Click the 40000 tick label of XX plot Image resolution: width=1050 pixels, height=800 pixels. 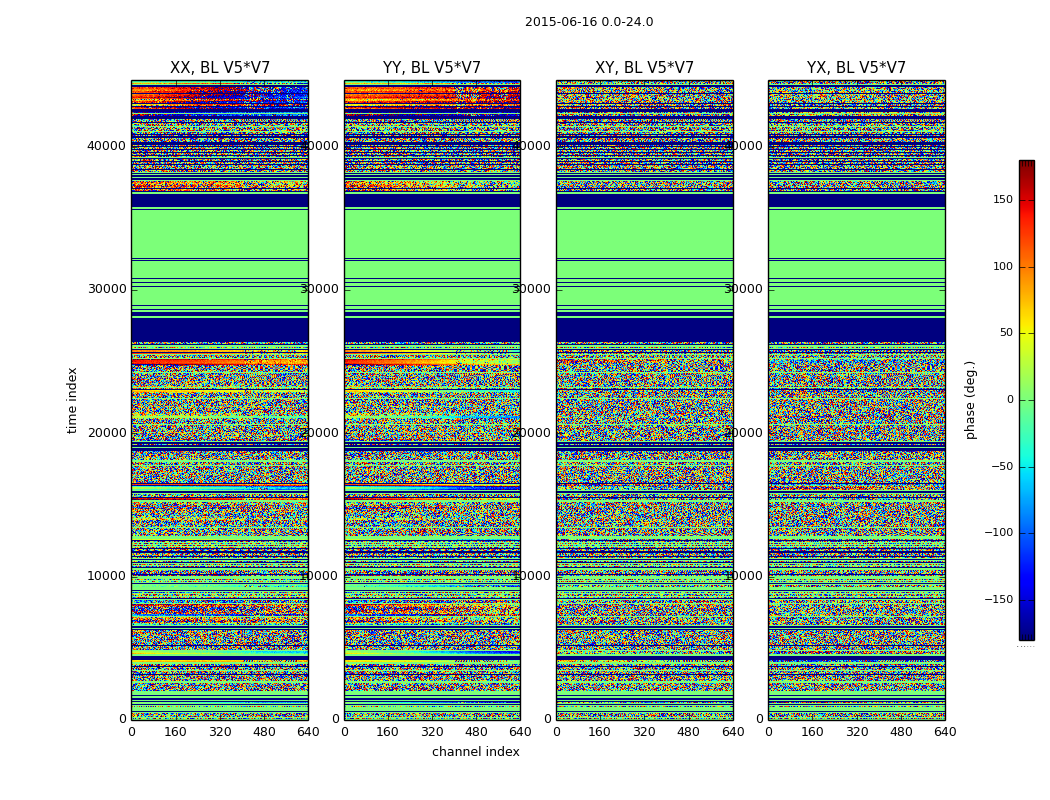tap(106, 146)
